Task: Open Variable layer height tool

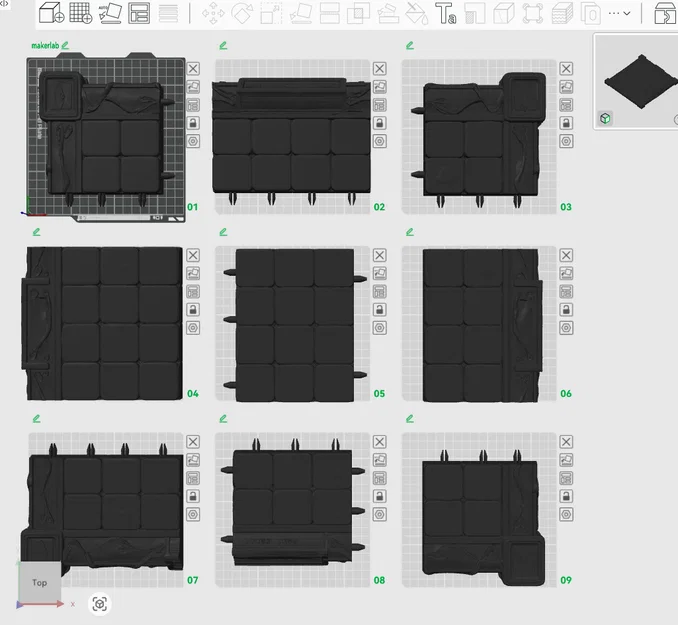Action: click(x=168, y=13)
